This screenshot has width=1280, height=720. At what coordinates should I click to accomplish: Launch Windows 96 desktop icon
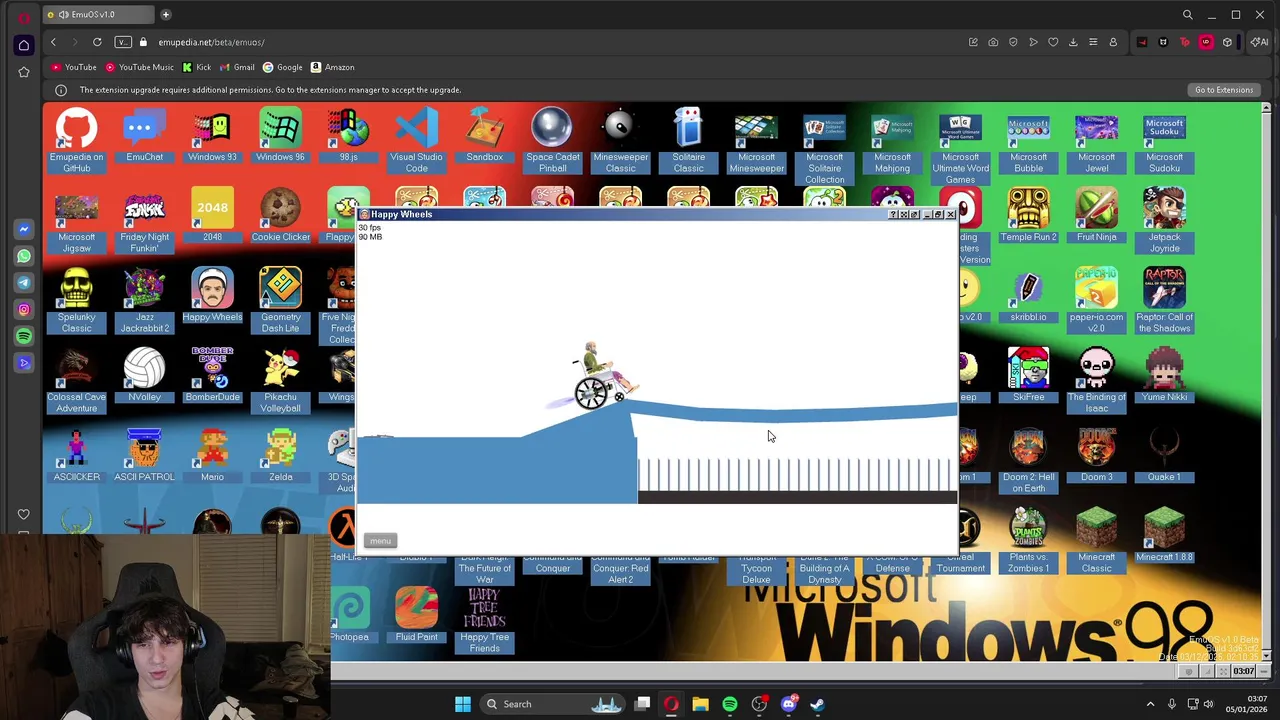click(x=280, y=135)
